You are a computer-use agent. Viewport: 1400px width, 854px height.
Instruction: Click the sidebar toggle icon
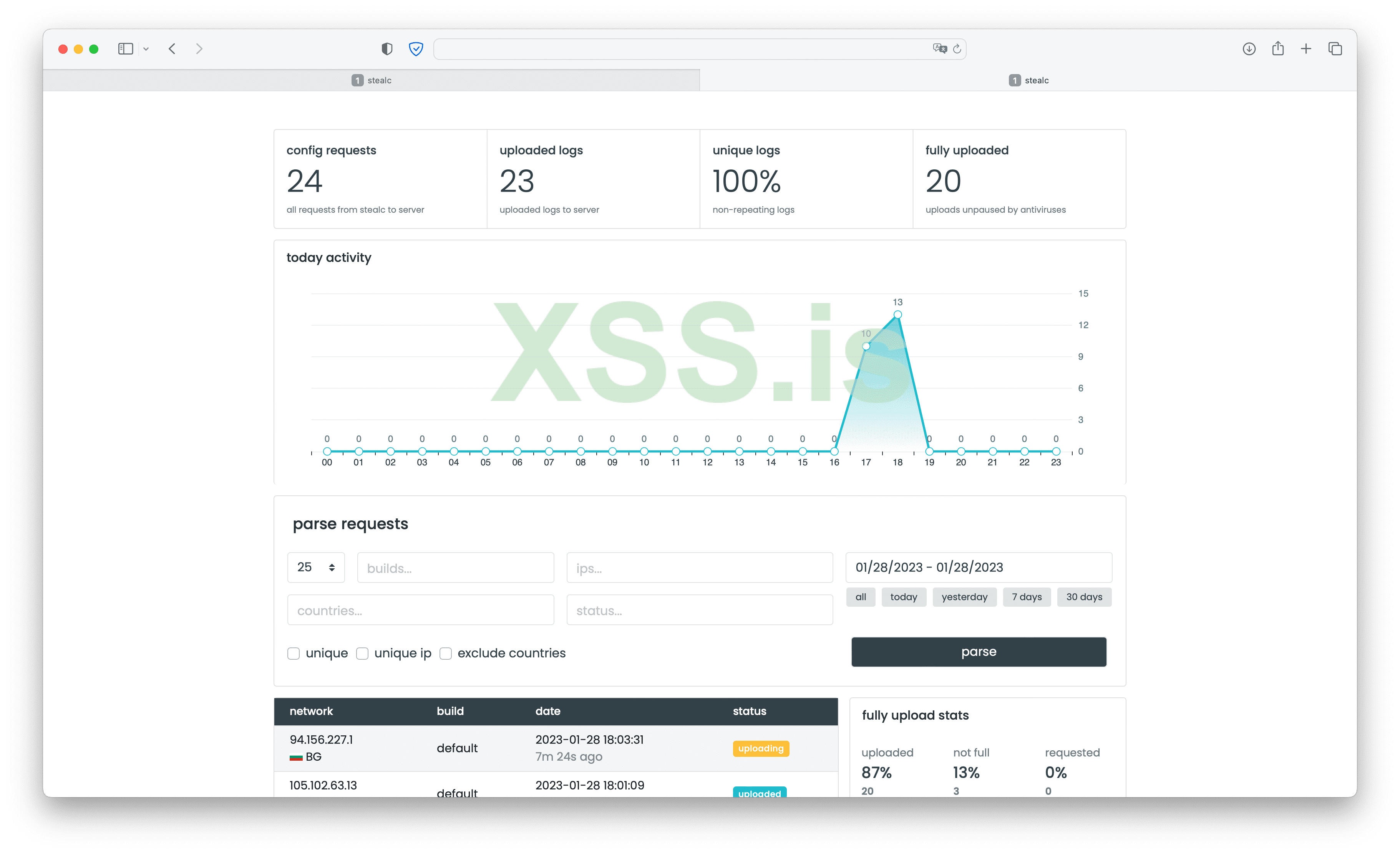pyautogui.click(x=126, y=49)
